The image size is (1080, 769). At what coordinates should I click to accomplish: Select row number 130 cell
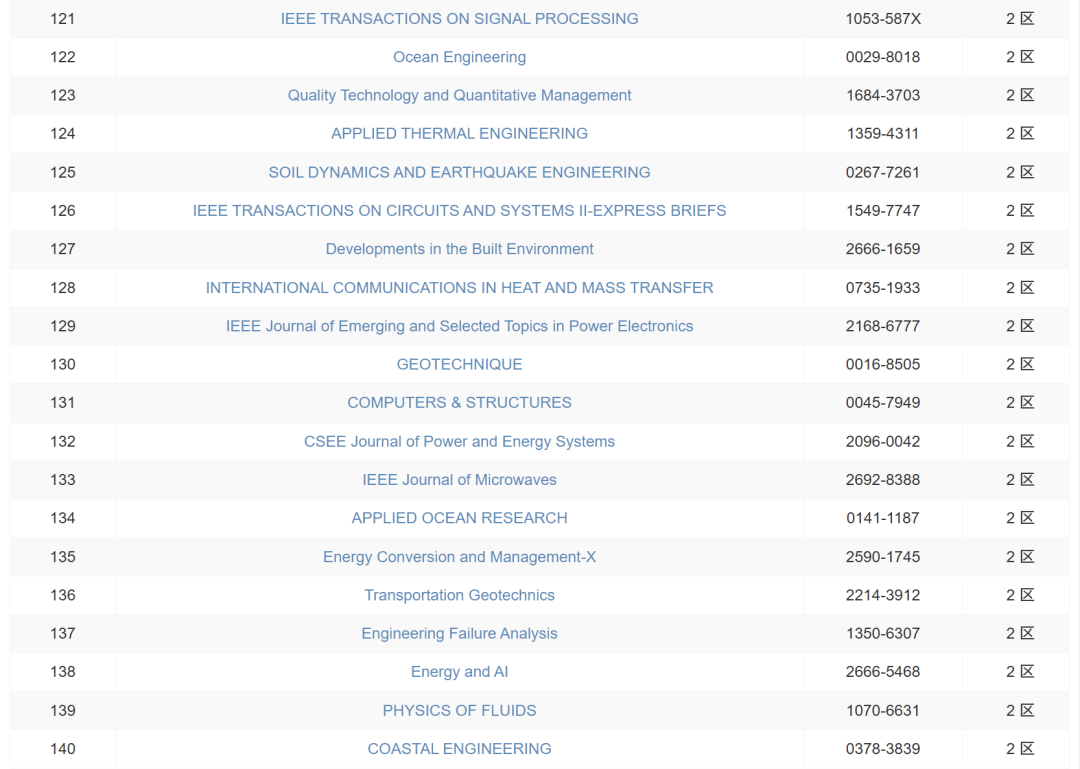tap(63, 365)
